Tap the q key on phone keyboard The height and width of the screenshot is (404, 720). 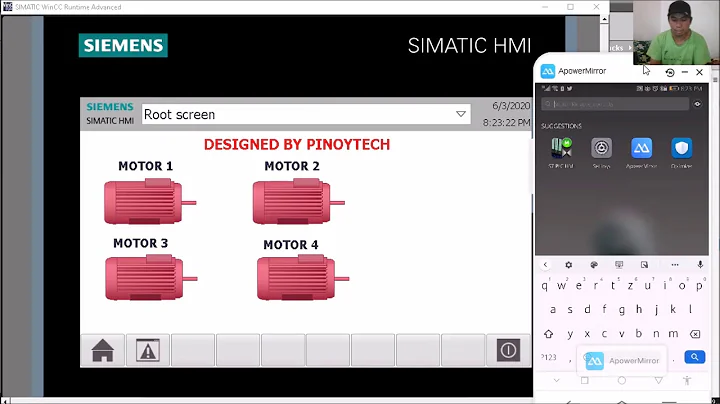[x=545, y=286]
